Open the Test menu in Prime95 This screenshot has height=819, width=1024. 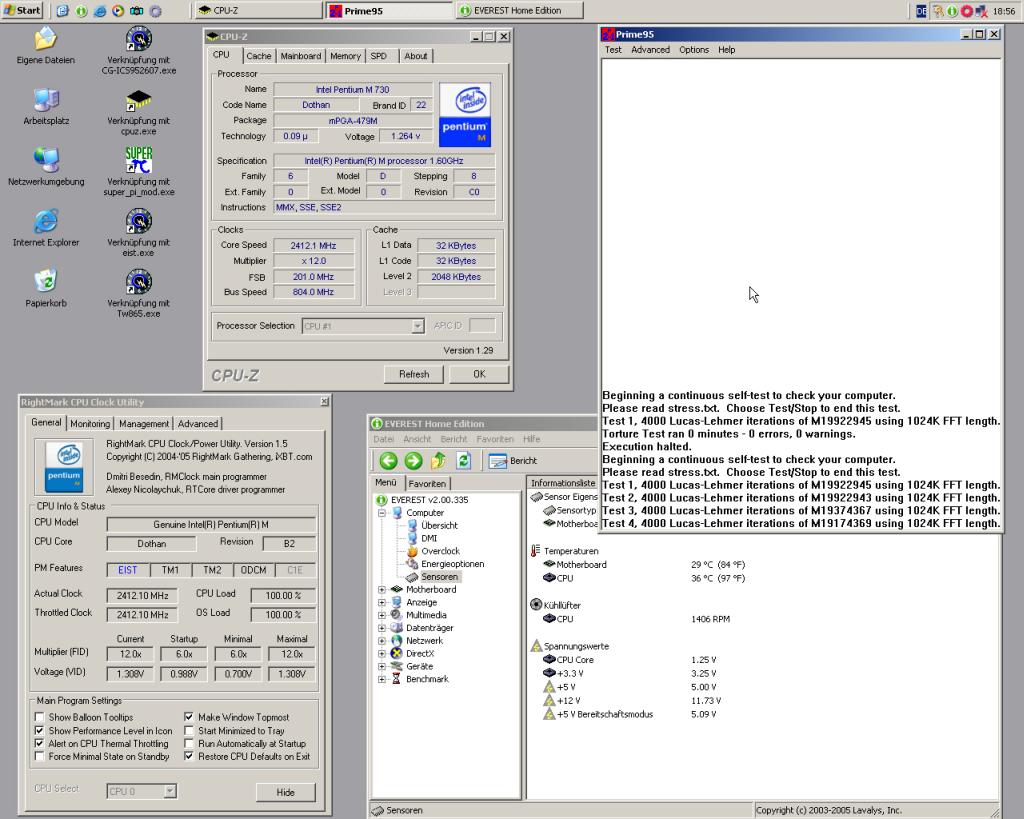tap(613, 50)
